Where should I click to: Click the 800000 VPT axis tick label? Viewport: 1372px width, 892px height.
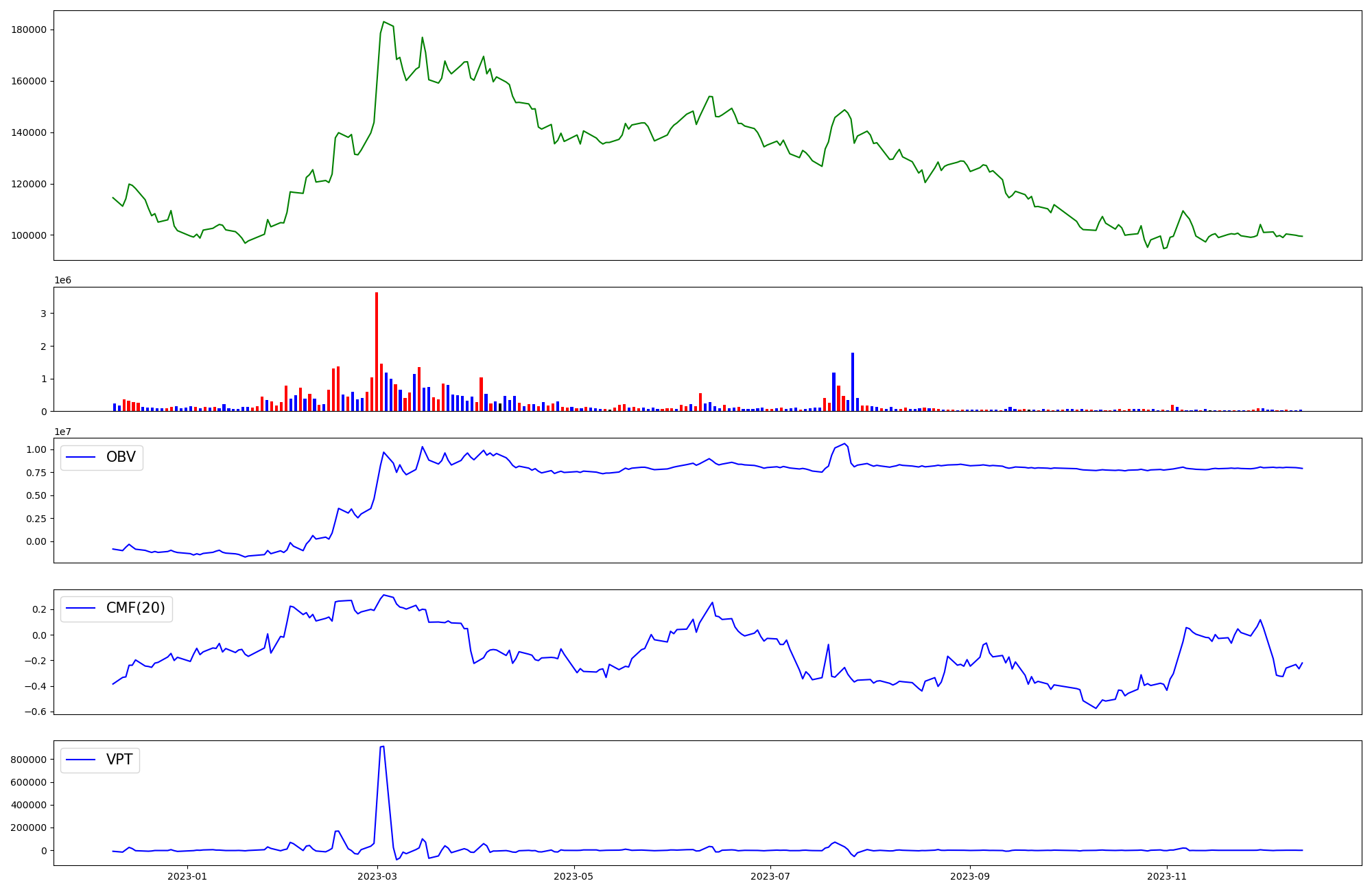point(28,760)
